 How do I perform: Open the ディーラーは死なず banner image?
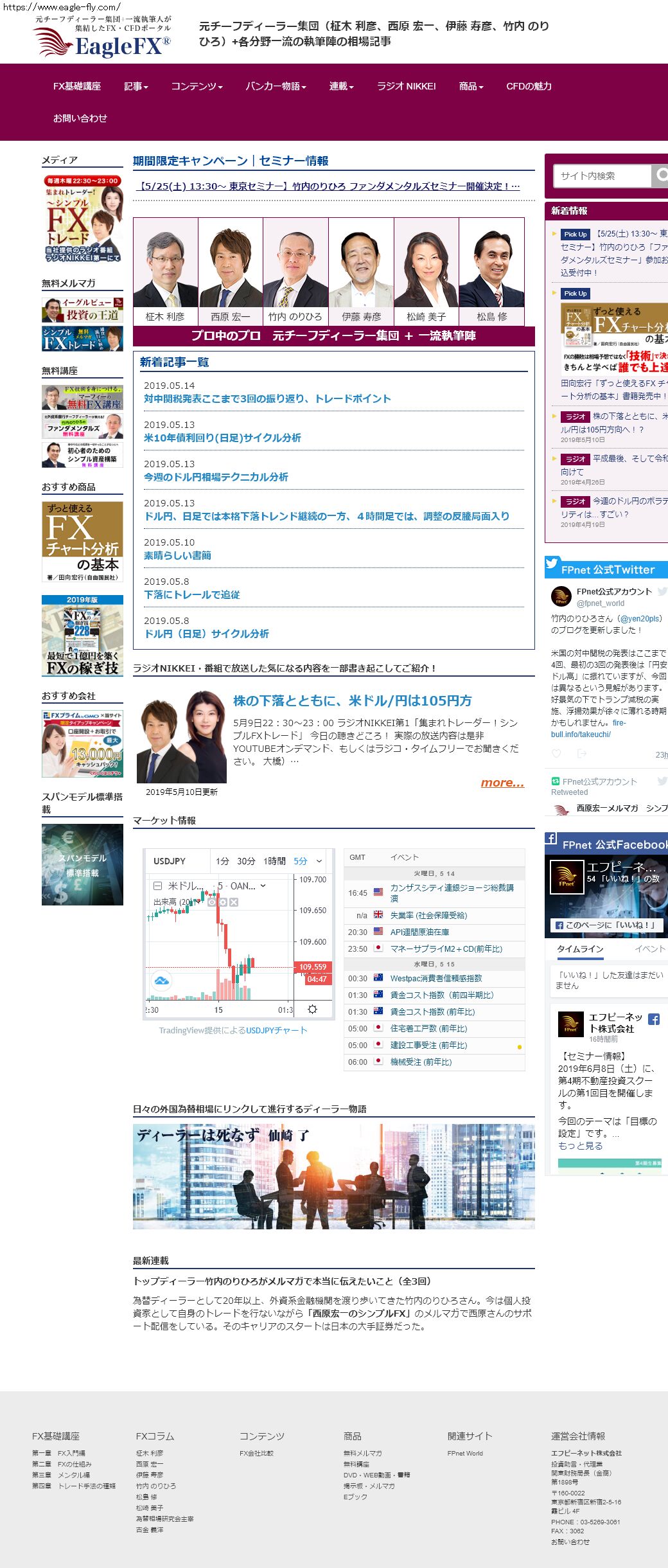(333, 1176)
